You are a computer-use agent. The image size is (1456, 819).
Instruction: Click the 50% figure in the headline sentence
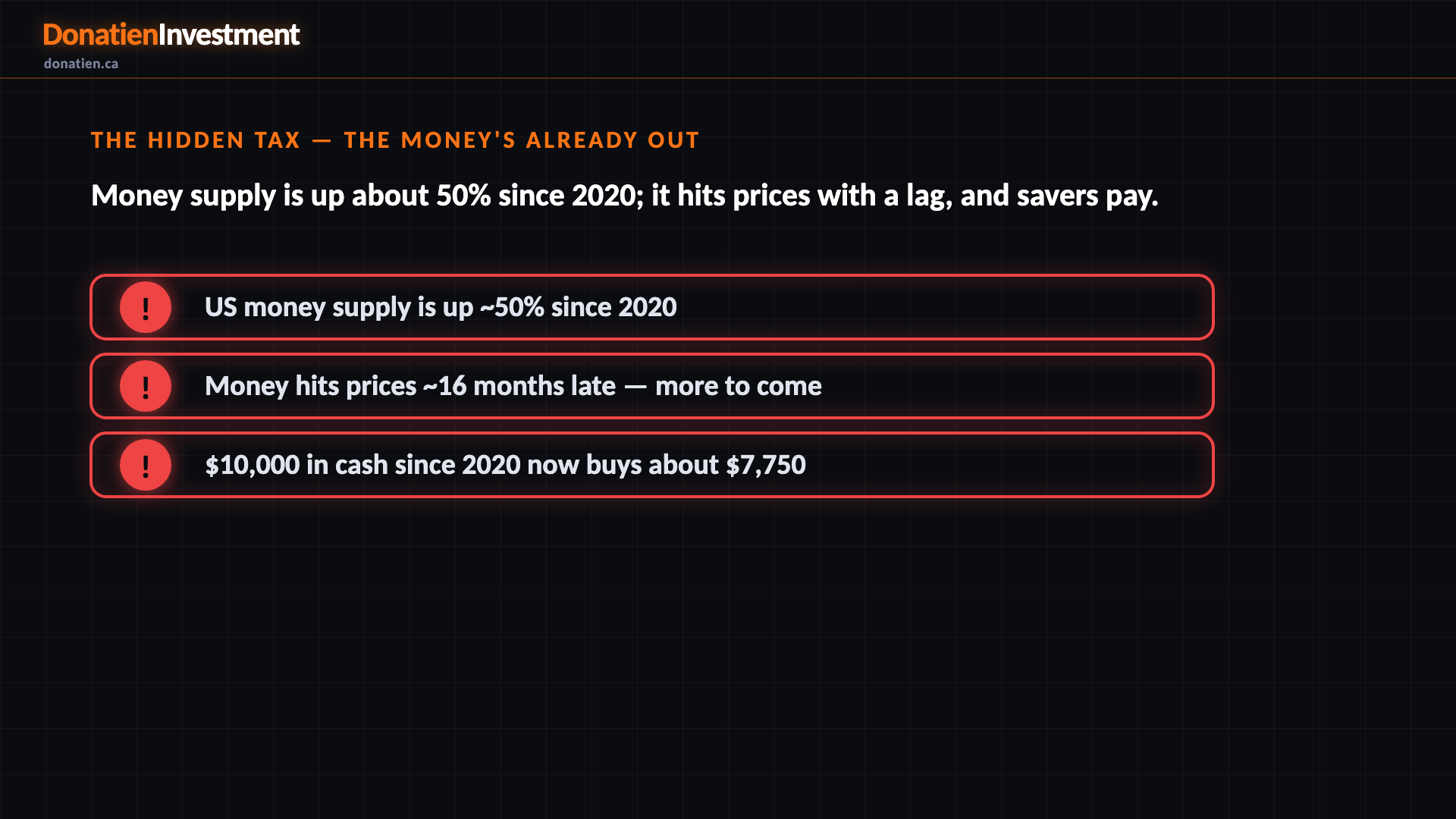click(x=463, y=196)
